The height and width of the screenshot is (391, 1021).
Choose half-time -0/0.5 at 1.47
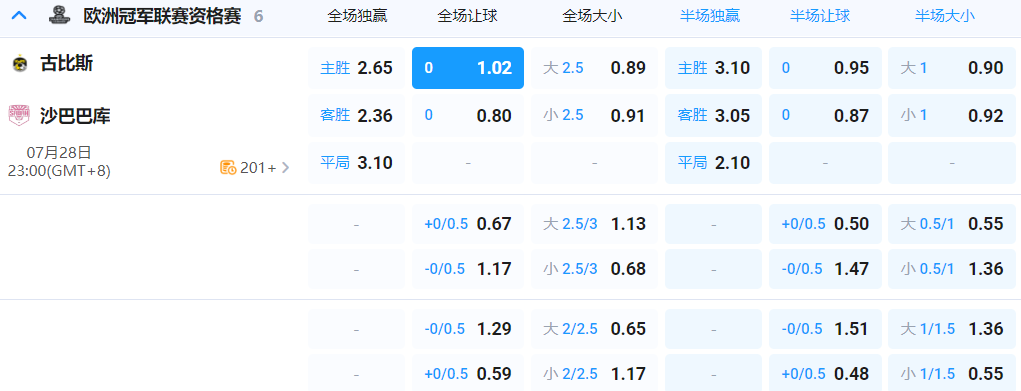[825, 268]
